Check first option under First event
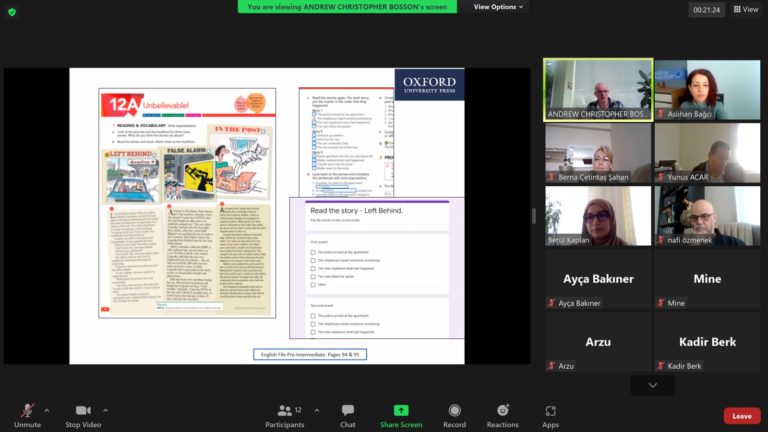Screen dimensions: 768x432 [x=313, y=252]
